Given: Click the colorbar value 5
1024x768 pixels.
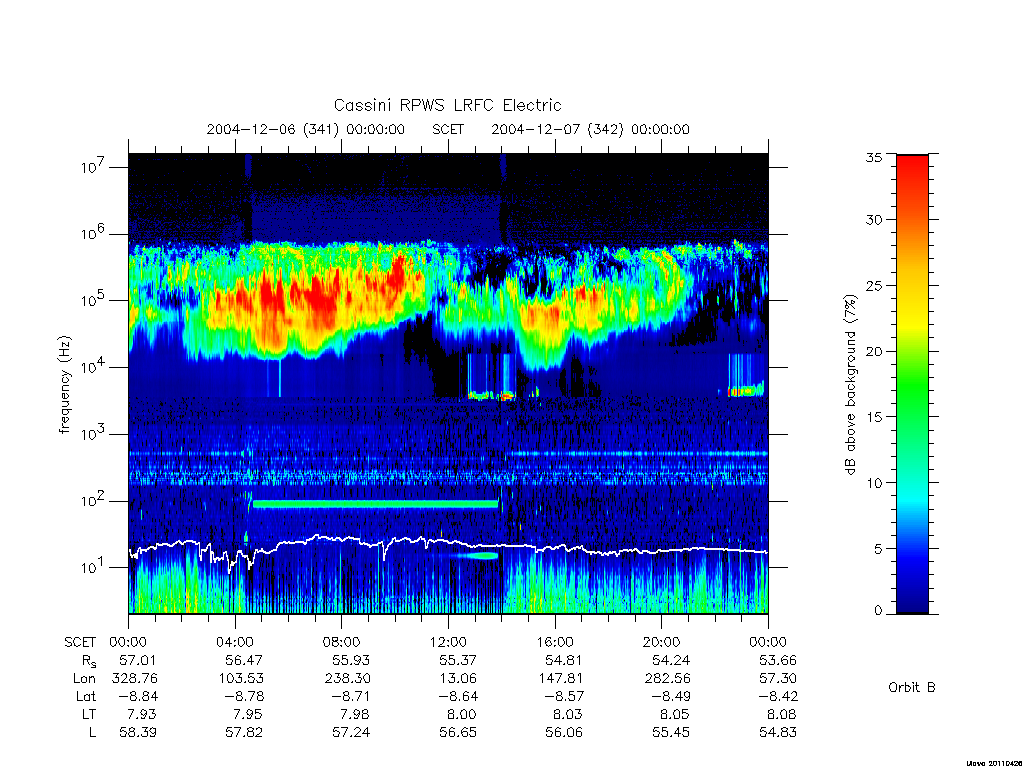Looking at the screenshot, I should coord(878,549).
